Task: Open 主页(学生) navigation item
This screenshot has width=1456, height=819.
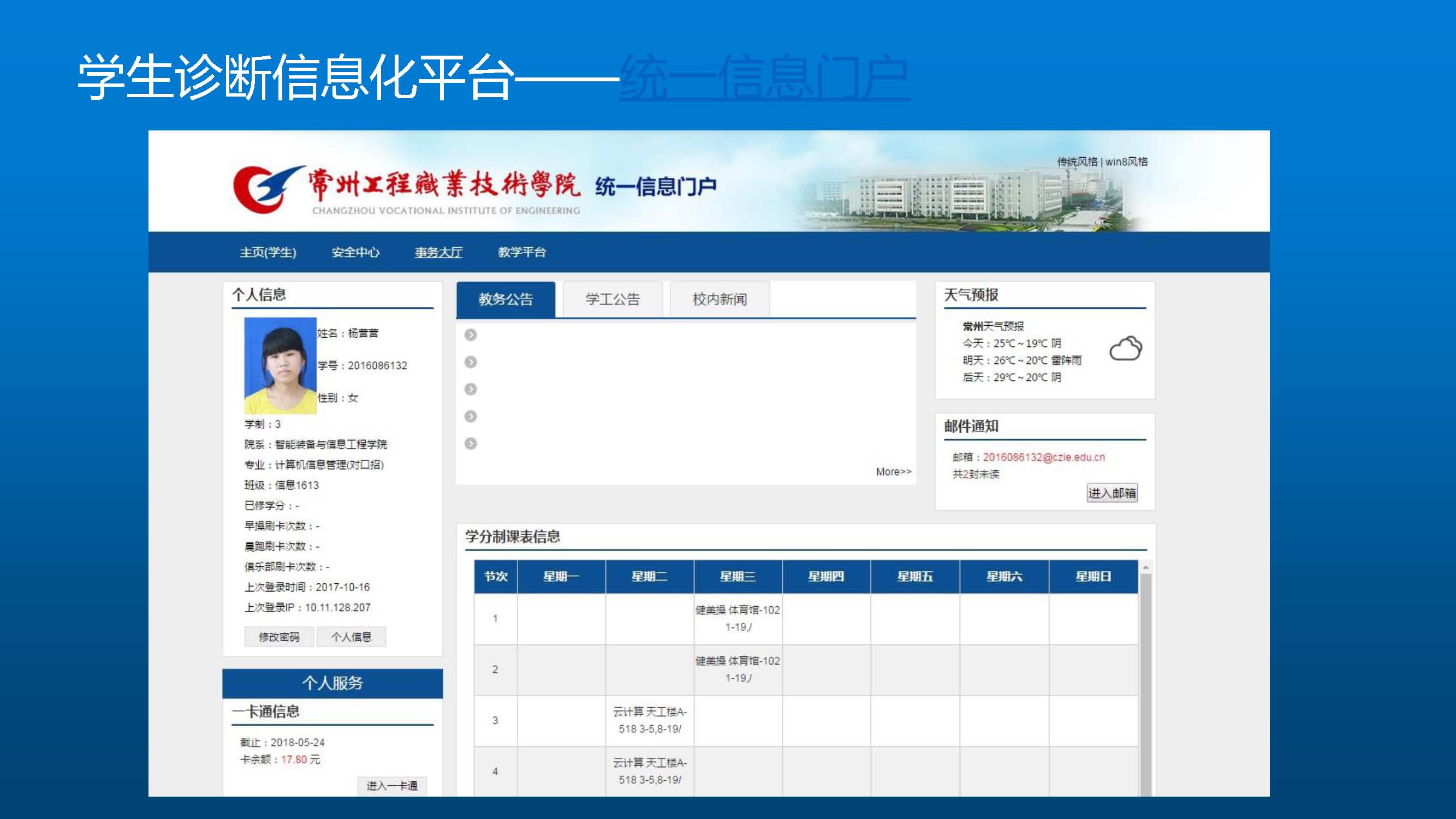Action: [268, 253]
